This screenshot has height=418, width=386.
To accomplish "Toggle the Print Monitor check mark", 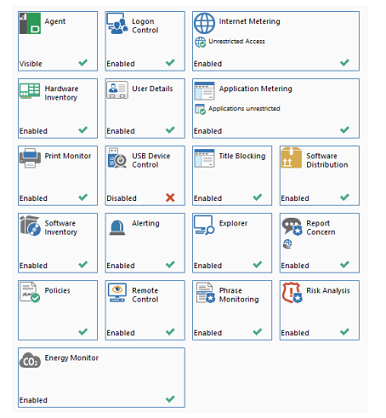I will (83, 197).
